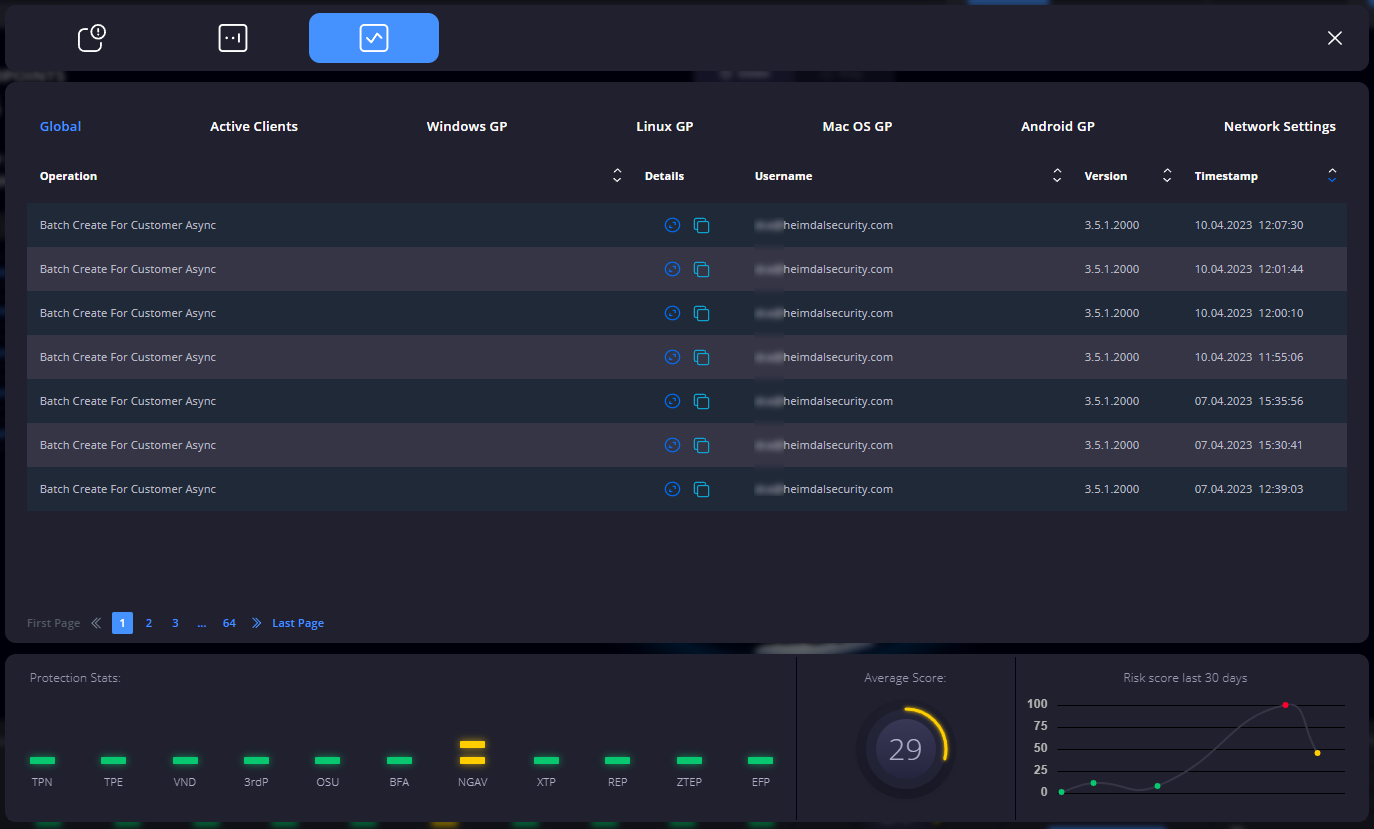Screen dimensions: 1374x829
Task: Click the copy icon for the 12:00:10 row
Action: (x=702, y=313)
